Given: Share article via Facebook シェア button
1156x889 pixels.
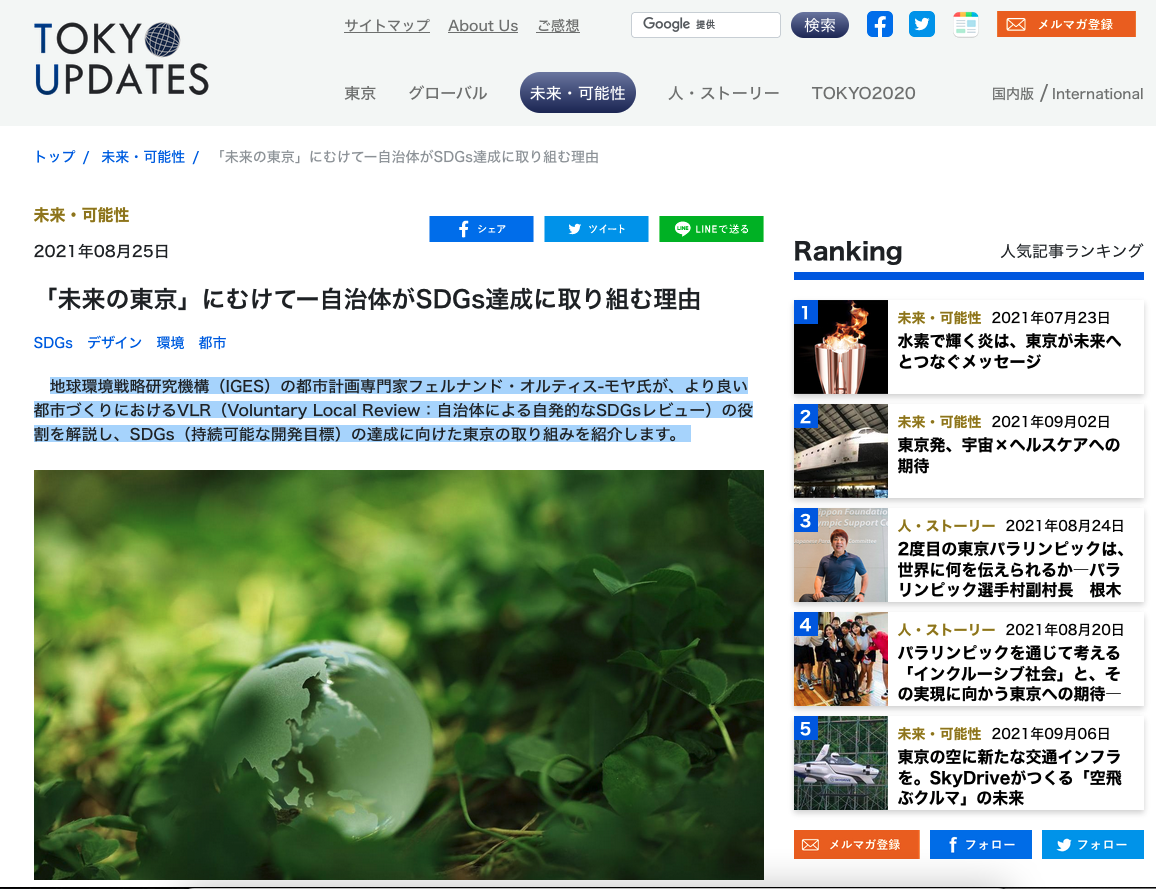Looking at the screenshot, I should click(481, 229).
